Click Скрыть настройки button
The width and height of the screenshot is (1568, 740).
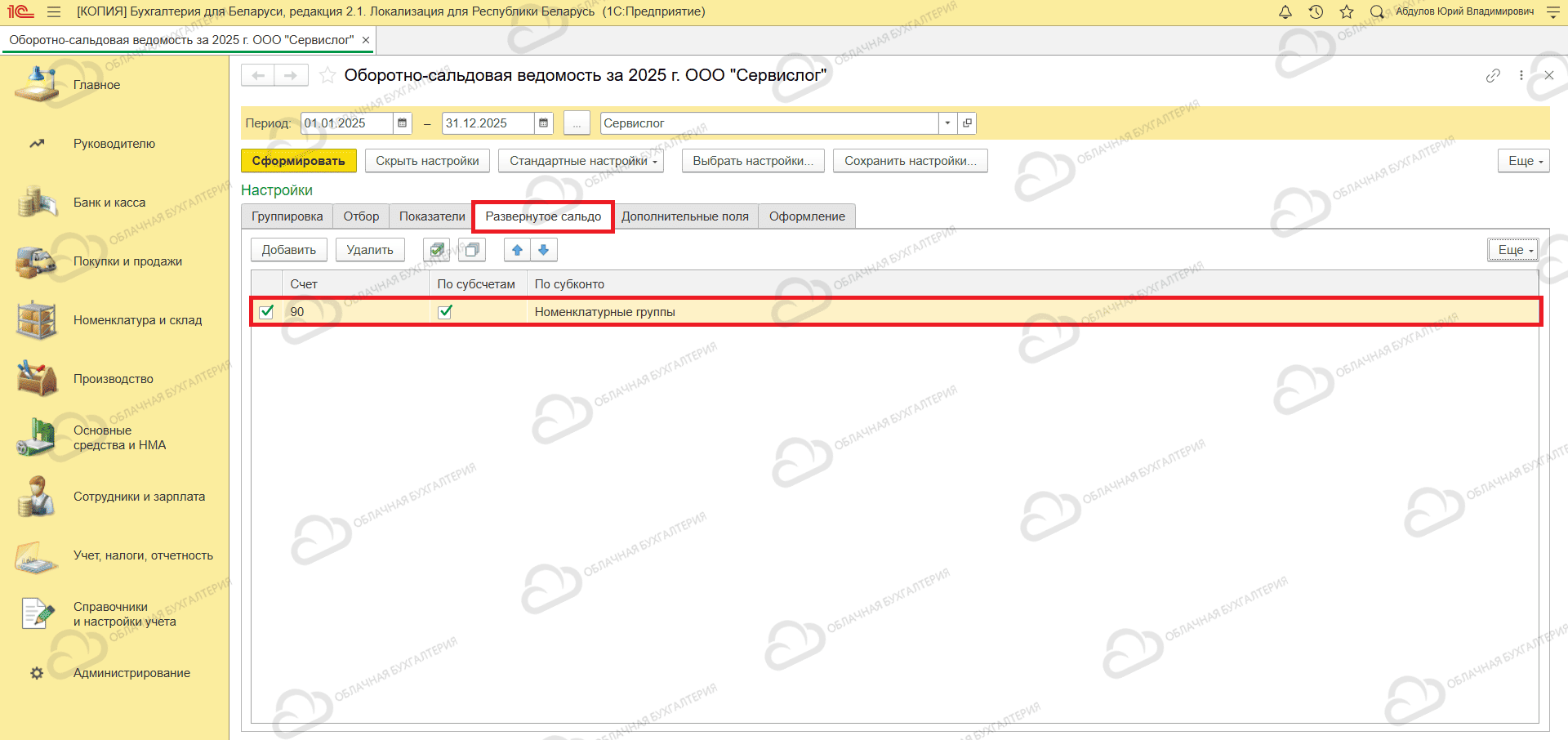tap(427, 161)
